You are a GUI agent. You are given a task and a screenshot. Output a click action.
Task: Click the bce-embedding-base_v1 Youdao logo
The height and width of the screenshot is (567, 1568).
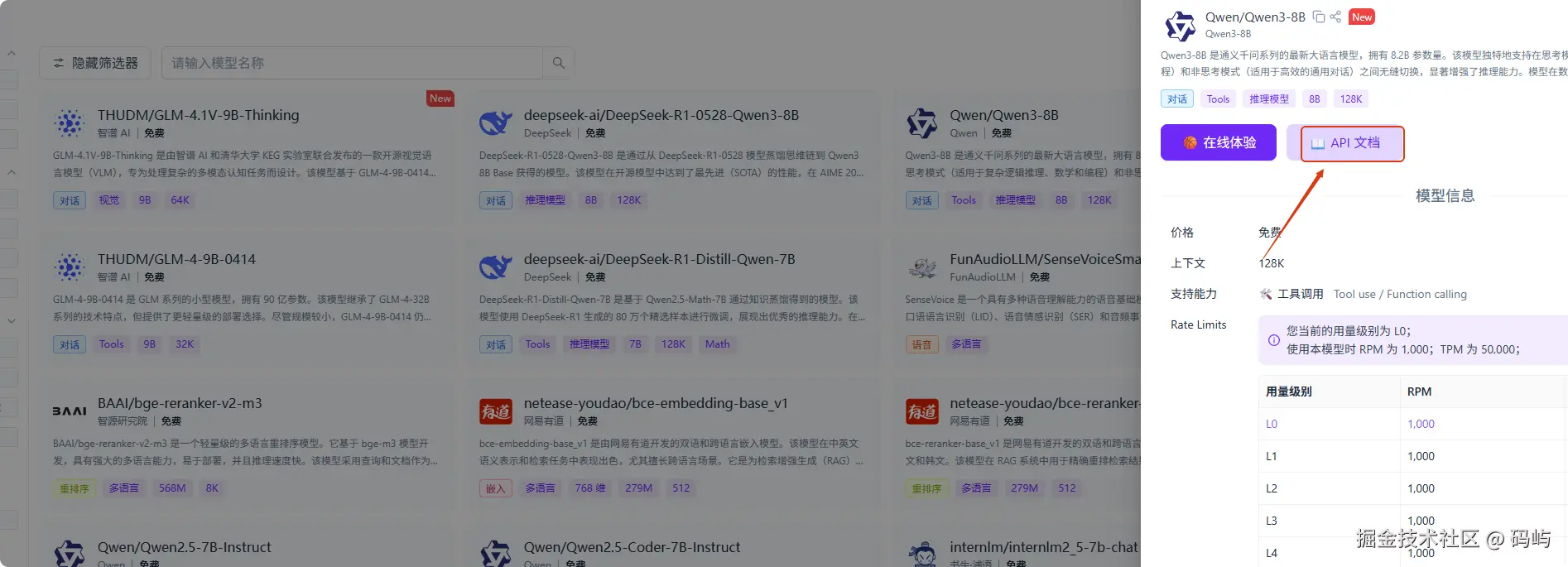pyautogui.click(x=495, y=411)
